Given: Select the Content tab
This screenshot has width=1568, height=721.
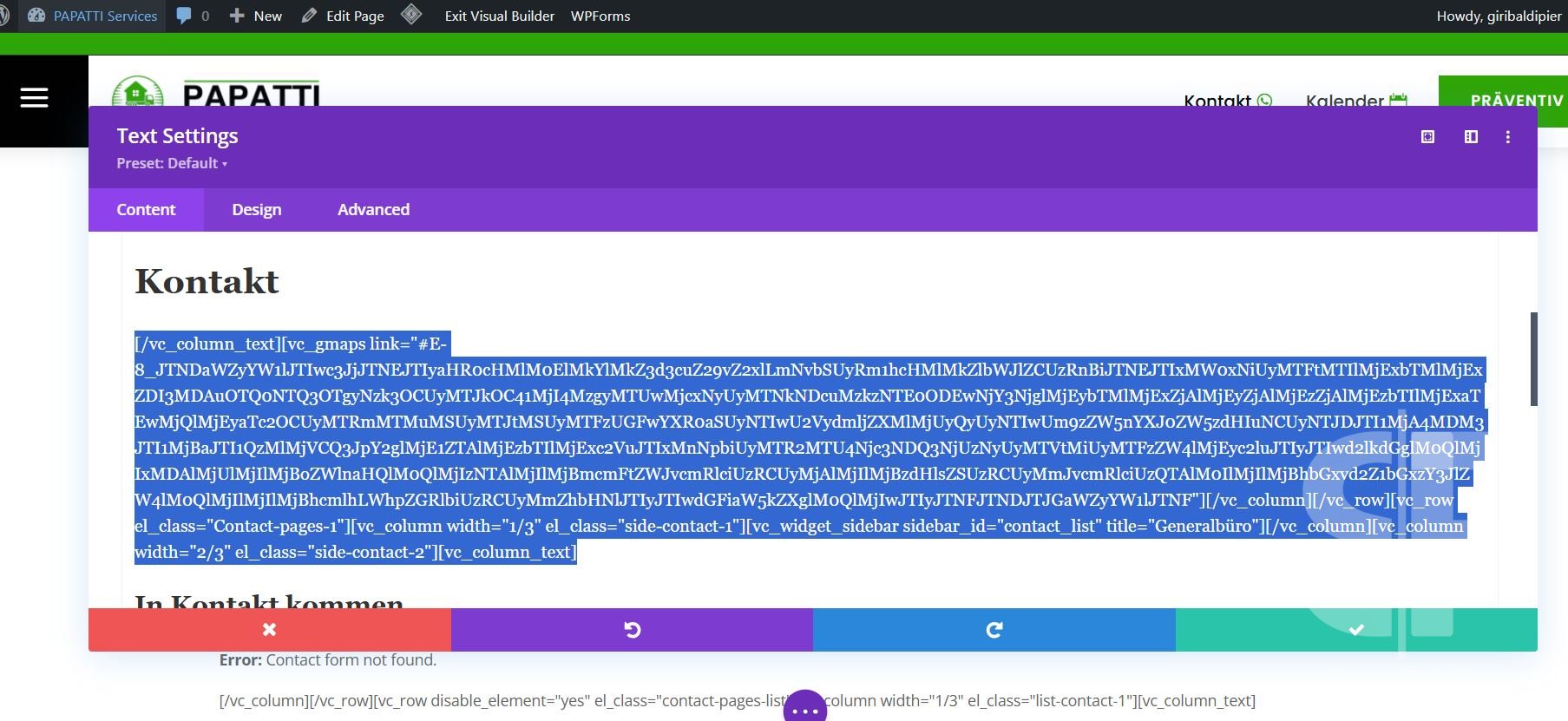Looking at the screenshot, I should click(x=146, y=210).
